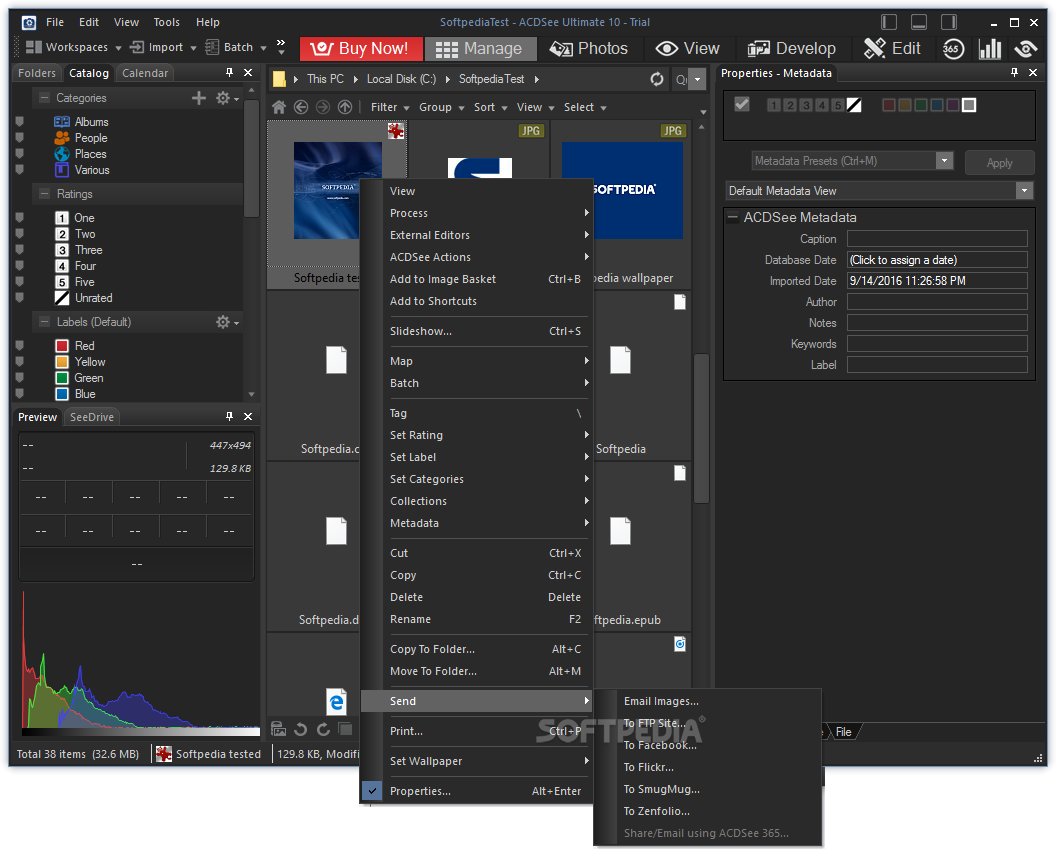Pin the Preview pane
Viewport: 1056px width, 849px height.
(229, 417)
